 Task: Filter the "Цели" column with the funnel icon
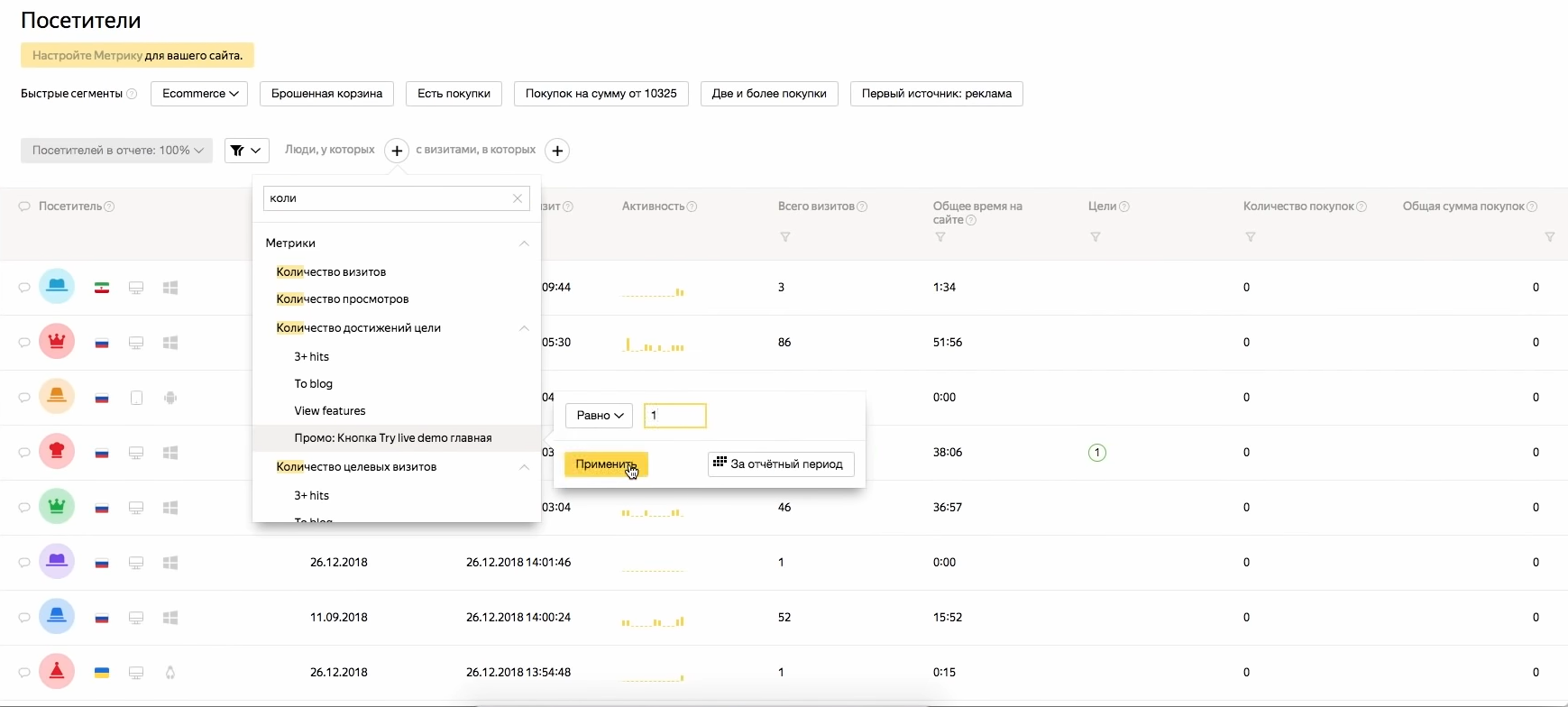[x=1096, y=237]
